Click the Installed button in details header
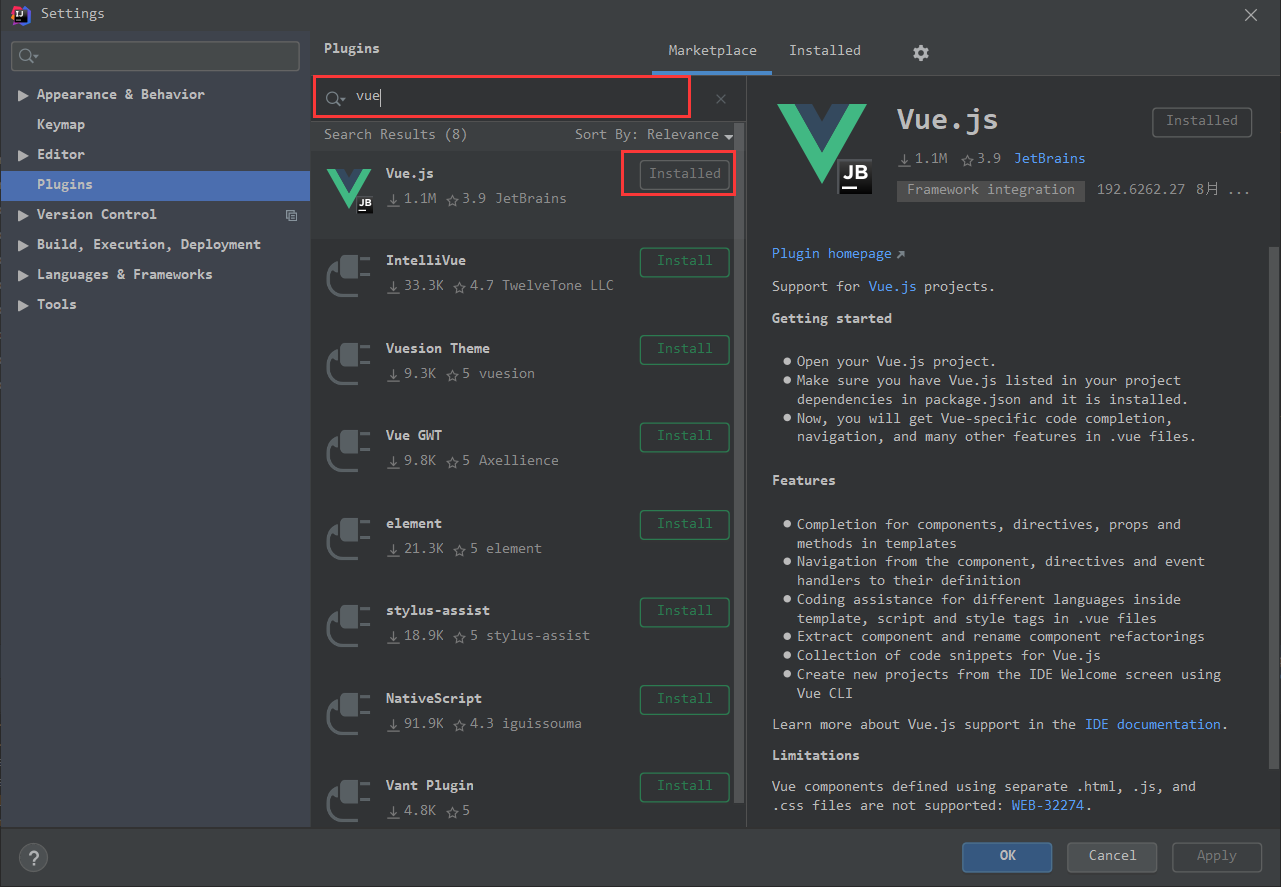This screenshot has height=887, width=1281. point(1202,121)
